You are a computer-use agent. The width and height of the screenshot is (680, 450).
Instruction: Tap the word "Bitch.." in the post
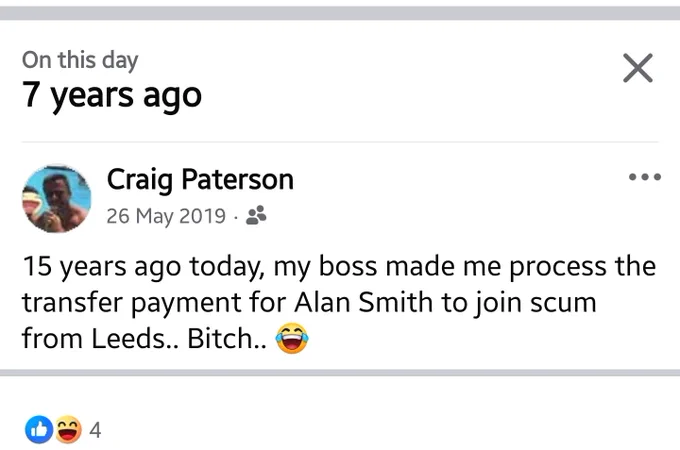227,339
